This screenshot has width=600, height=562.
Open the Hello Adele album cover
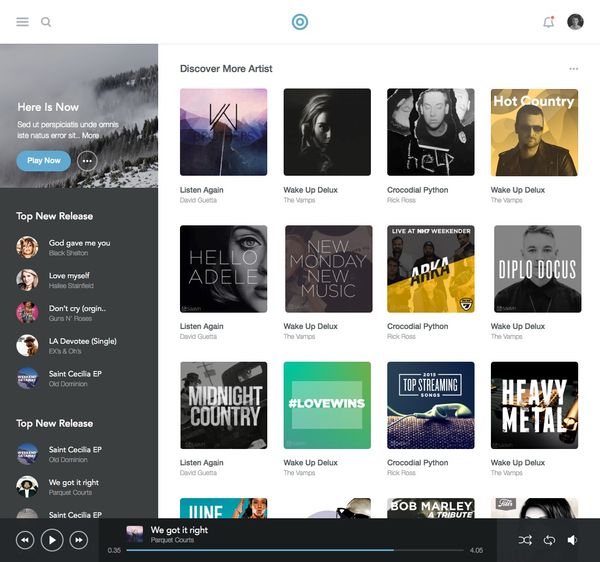(x=223, y=269)
